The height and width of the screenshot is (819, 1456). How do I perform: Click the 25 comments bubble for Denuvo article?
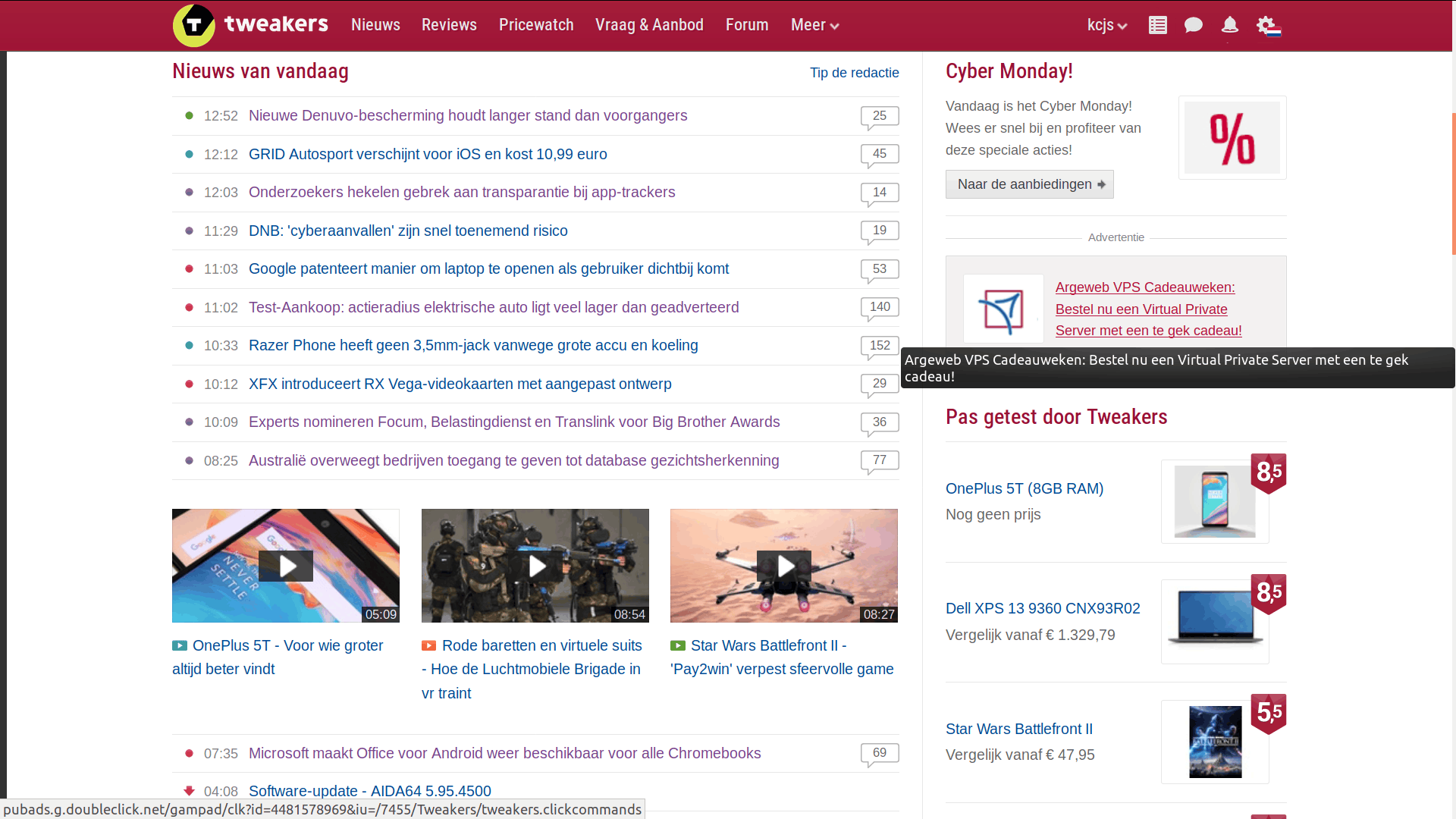pos(879,116)
